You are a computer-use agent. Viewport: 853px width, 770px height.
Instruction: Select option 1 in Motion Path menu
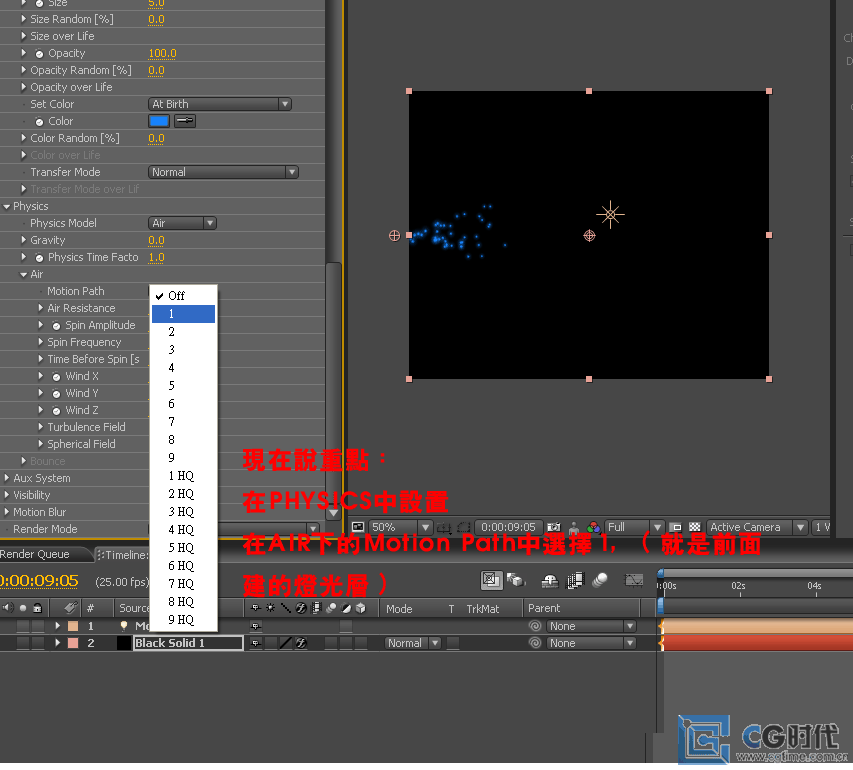[183, 314]
